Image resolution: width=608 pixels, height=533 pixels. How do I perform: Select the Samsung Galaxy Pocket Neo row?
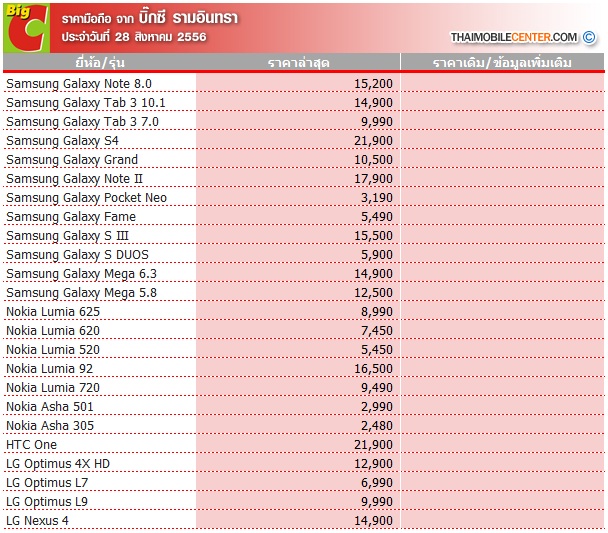point(304,197)
